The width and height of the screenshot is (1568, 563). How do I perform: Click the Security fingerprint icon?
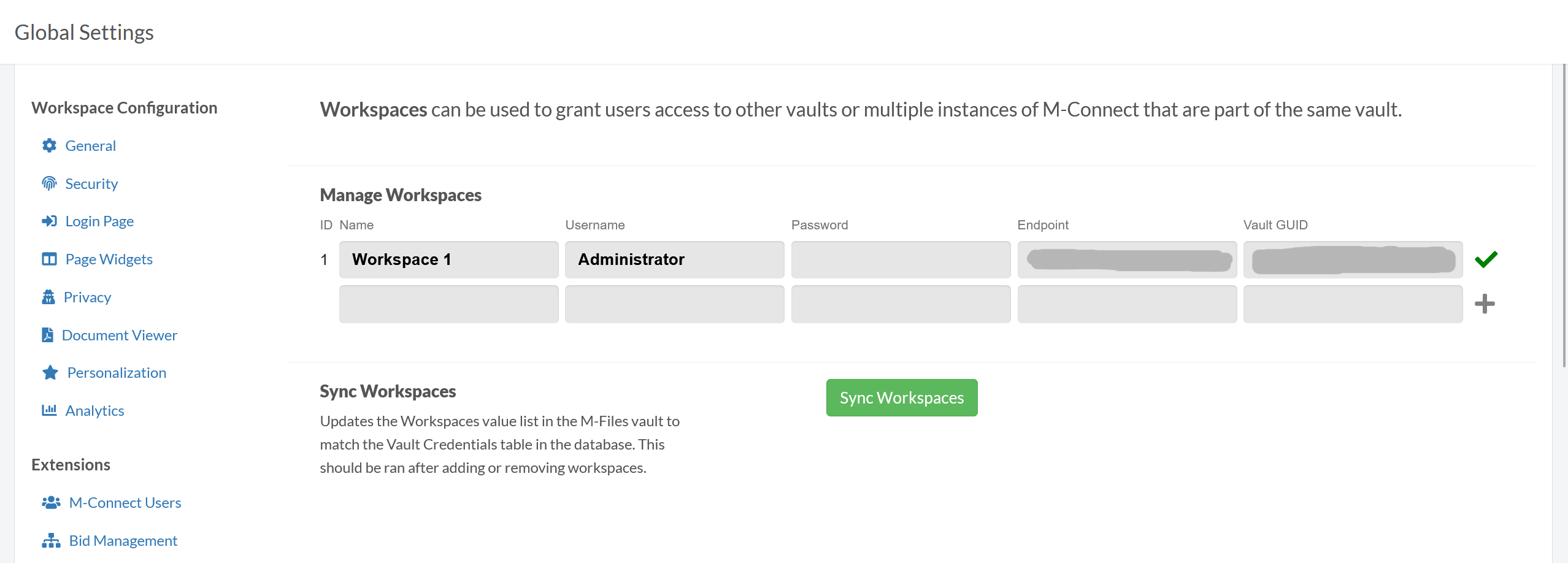pyautogui.click(x=49, y=184)
